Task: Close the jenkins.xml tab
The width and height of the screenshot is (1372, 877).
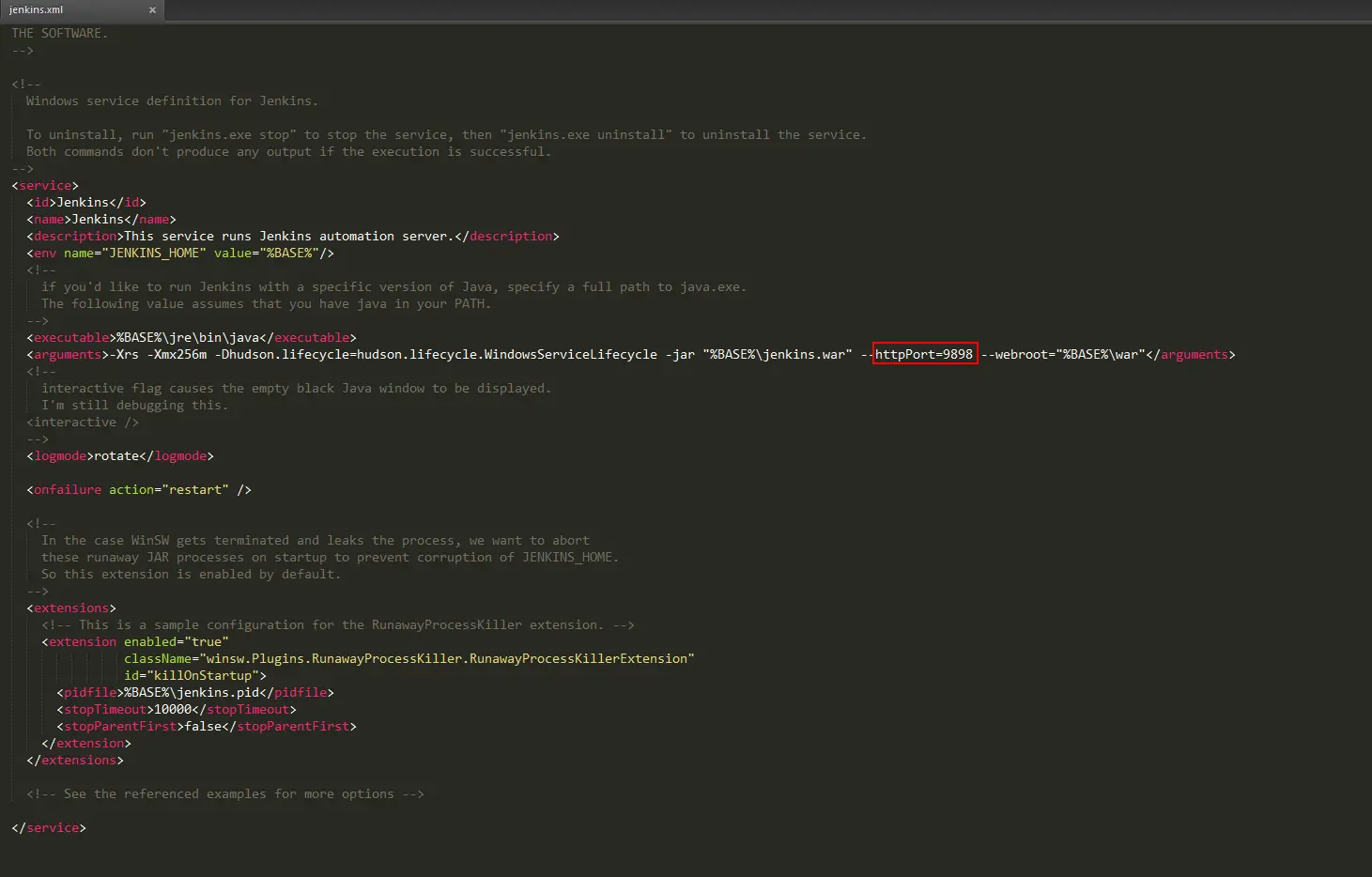Action: (x=152, y=10)
